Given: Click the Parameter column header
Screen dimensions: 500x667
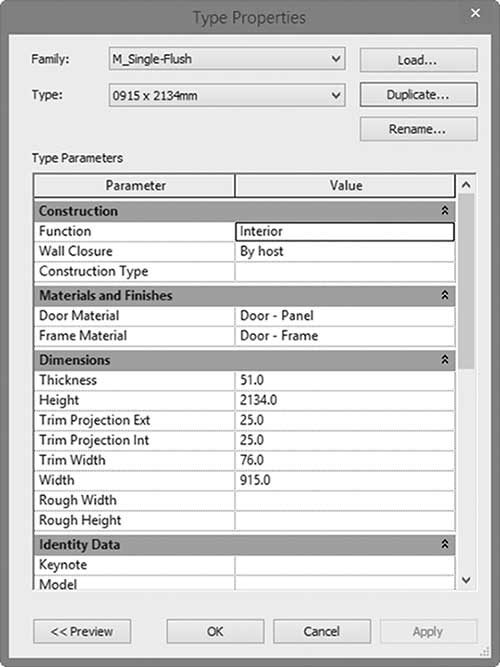Looking at the screenshot, I should point(134,185).
